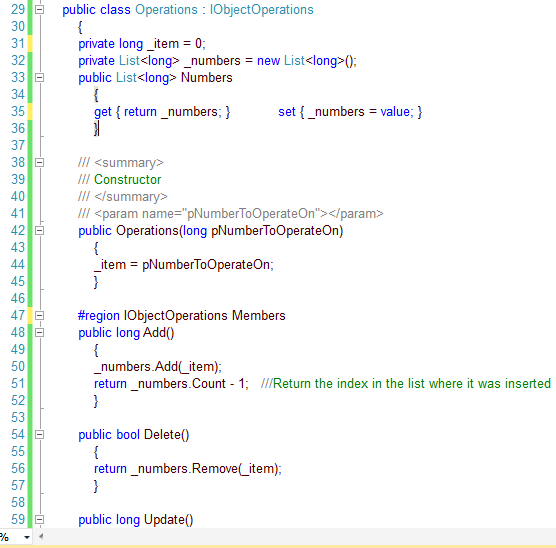Click the closing brace on line 45
556x548 pixels.
tap(96, 282)
